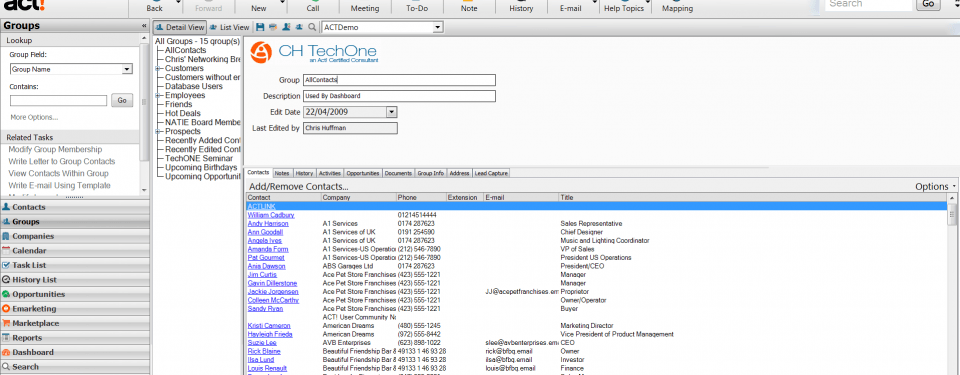Switch to List View
Image resolution: width=960 pixels, height=375 pixels.
point(229,28)
